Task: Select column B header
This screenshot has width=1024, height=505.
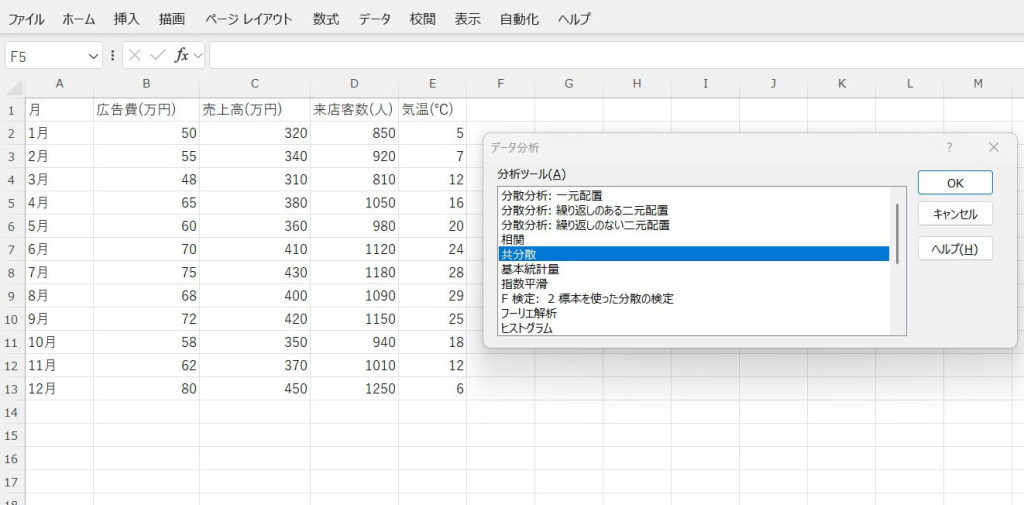Action: (147, 84)
